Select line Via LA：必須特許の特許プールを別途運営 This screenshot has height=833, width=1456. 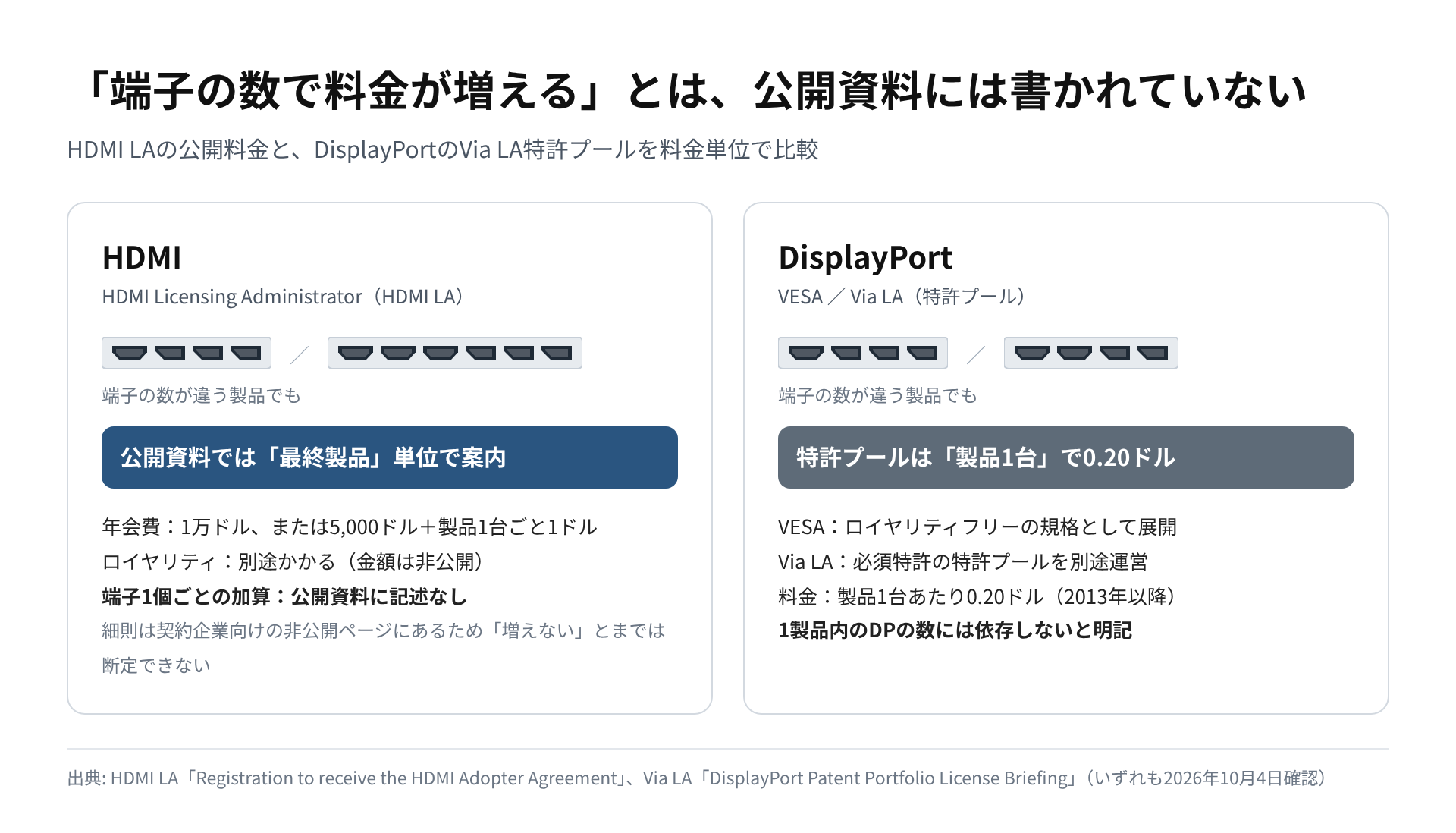pyautogui.click(x=963, y=561)
